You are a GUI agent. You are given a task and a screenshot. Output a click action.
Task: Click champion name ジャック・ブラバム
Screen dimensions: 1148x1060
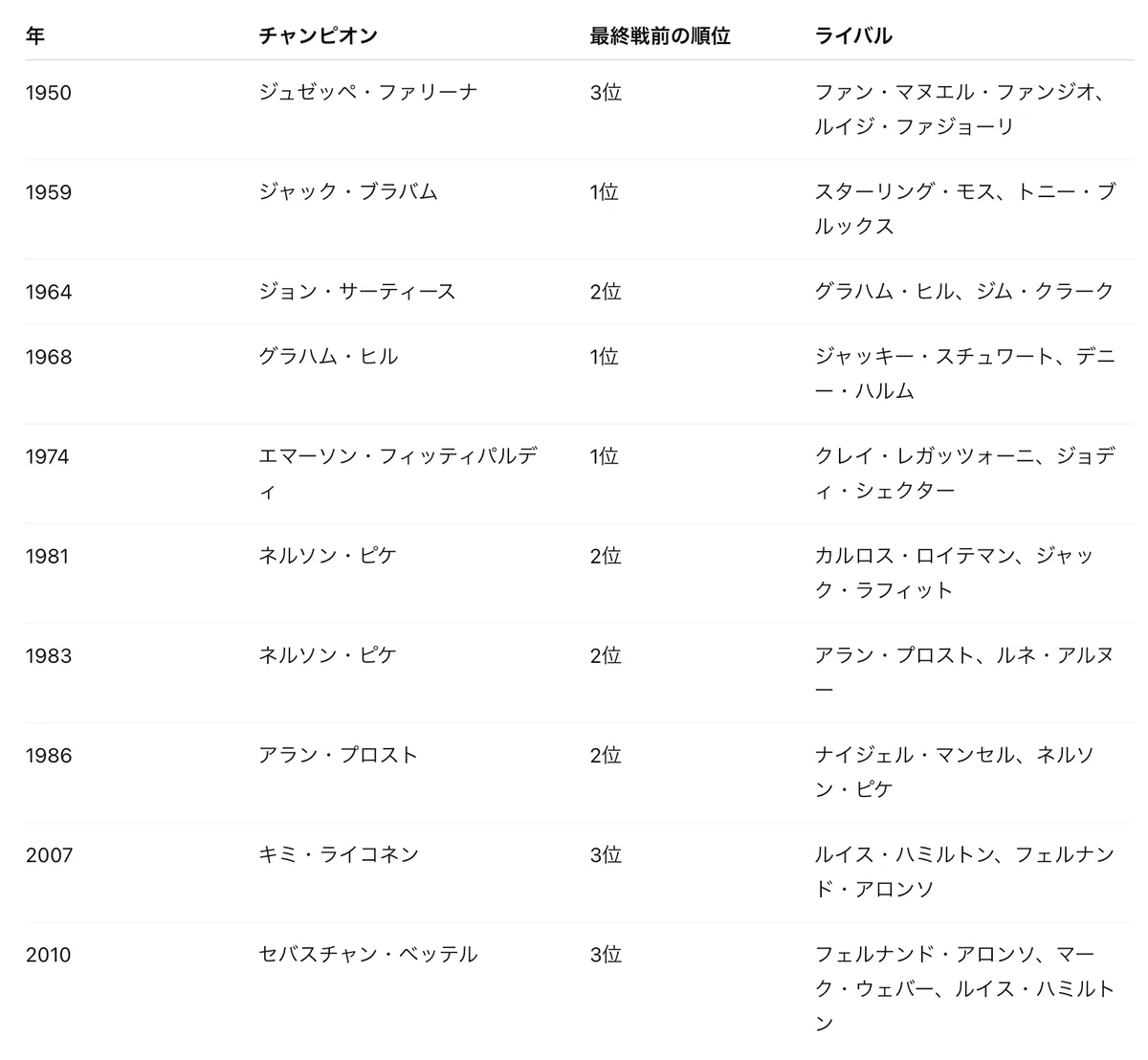348,192
